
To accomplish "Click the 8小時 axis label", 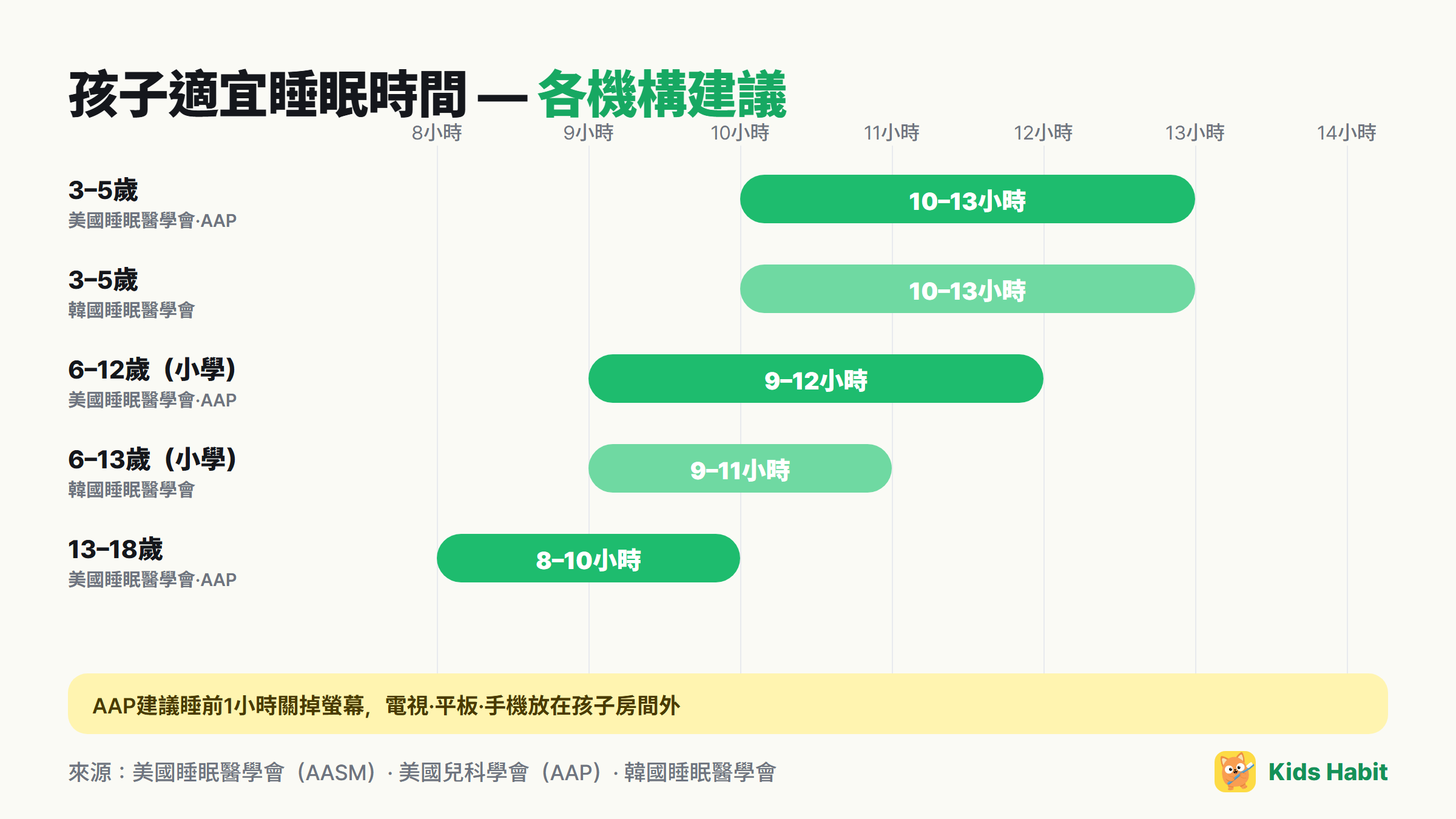I will click(437, 133).
